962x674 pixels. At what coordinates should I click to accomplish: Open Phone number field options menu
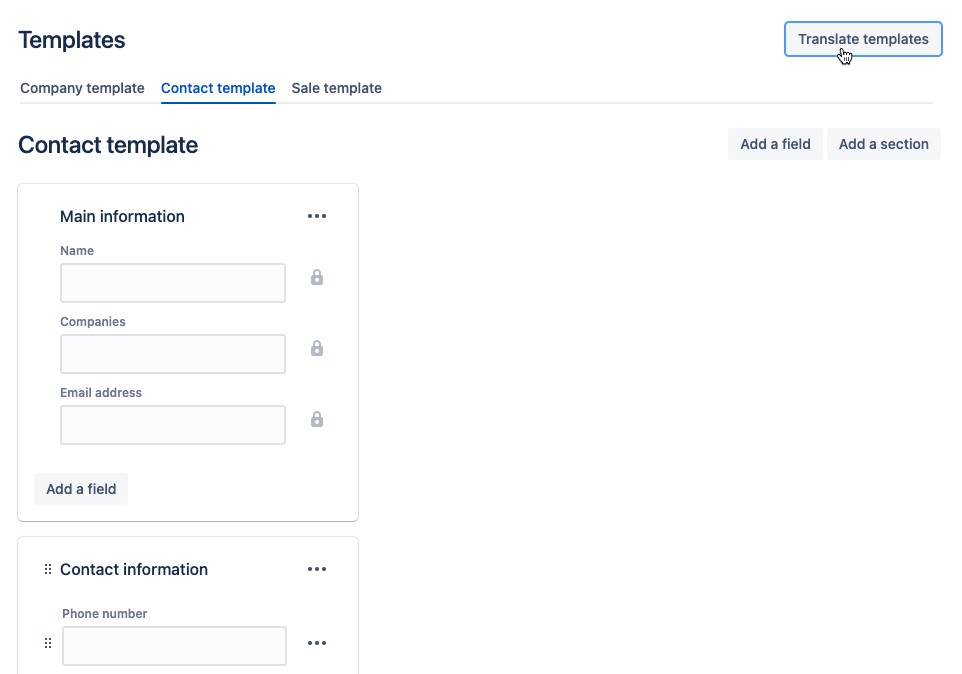coord(317,643)
